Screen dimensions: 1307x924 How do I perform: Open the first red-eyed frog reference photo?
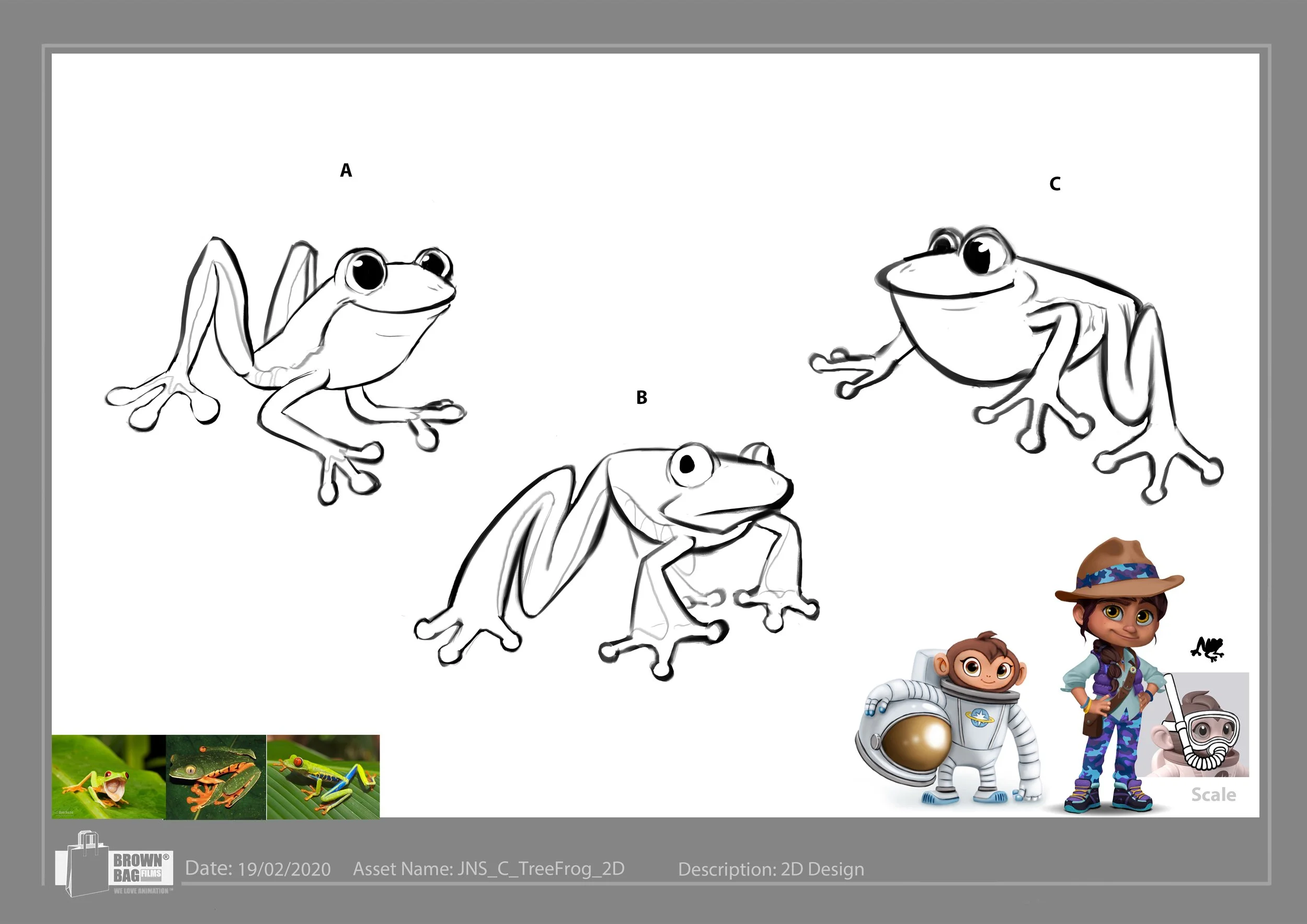(x=108, y=777)
